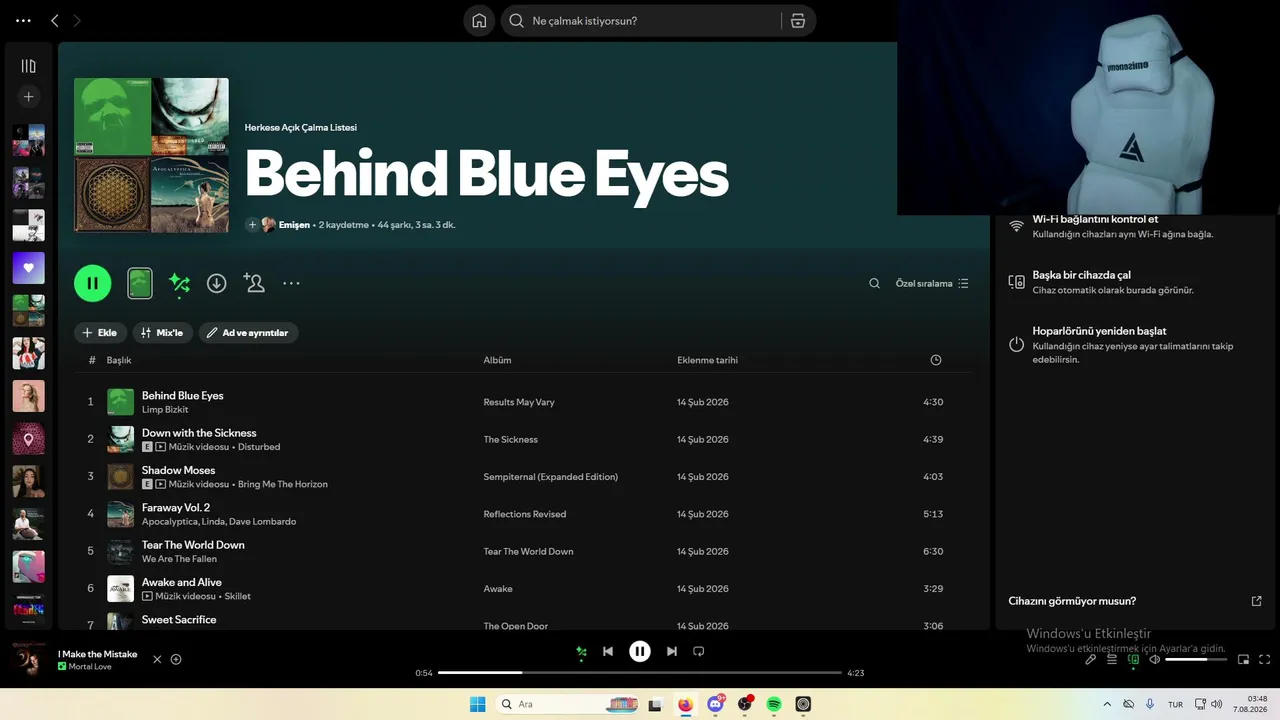Open the Spotify three-dot app menu
The image size is (1280, 720).
point(23,20)
